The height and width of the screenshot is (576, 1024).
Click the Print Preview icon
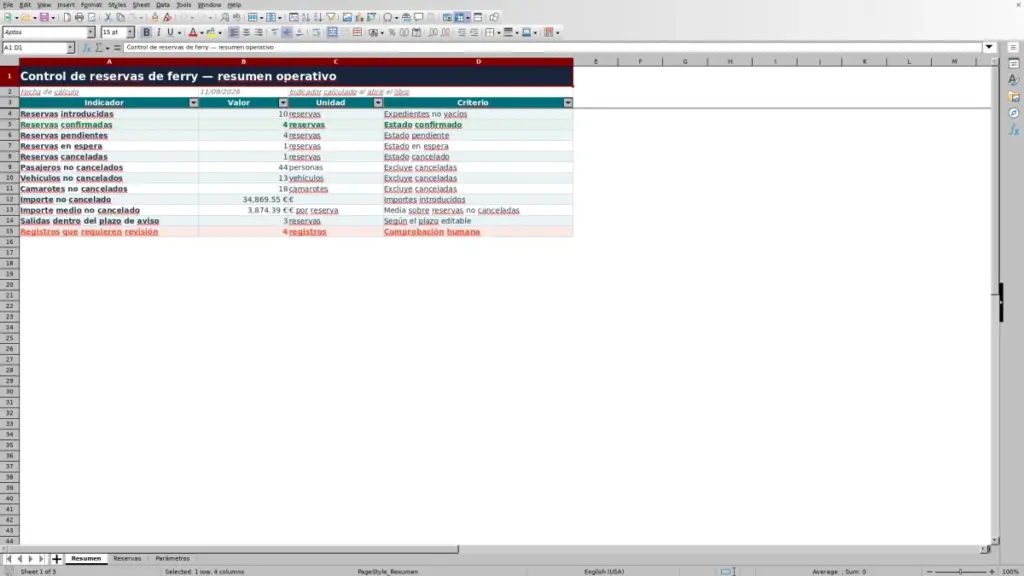point(91,18)
